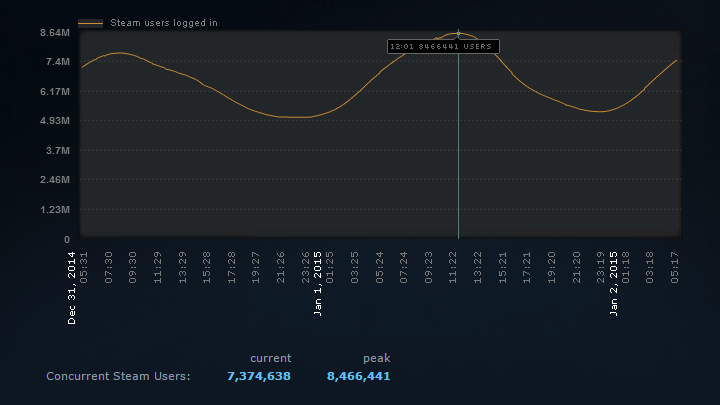The width and height of the screenshot is (720, 405).
Task: Click the Dec 31, 2014 date label
Action: click(72, 288)
